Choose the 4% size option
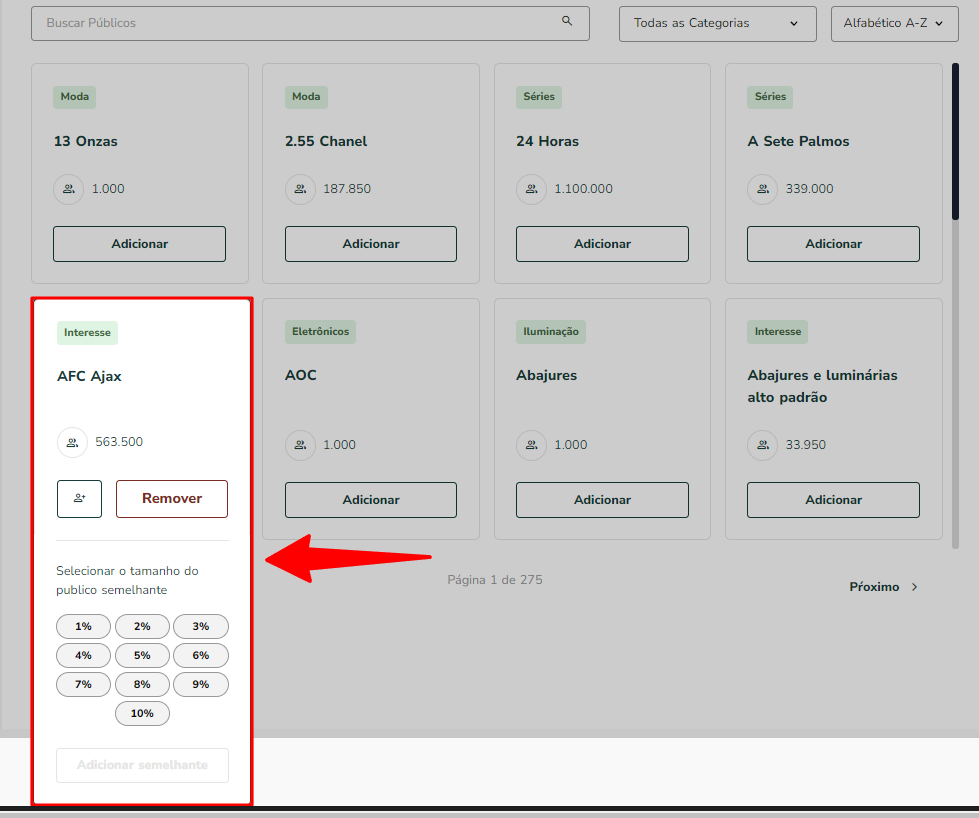Image resolution: width=979 pixels, height=818 pixels. [83, 656]
